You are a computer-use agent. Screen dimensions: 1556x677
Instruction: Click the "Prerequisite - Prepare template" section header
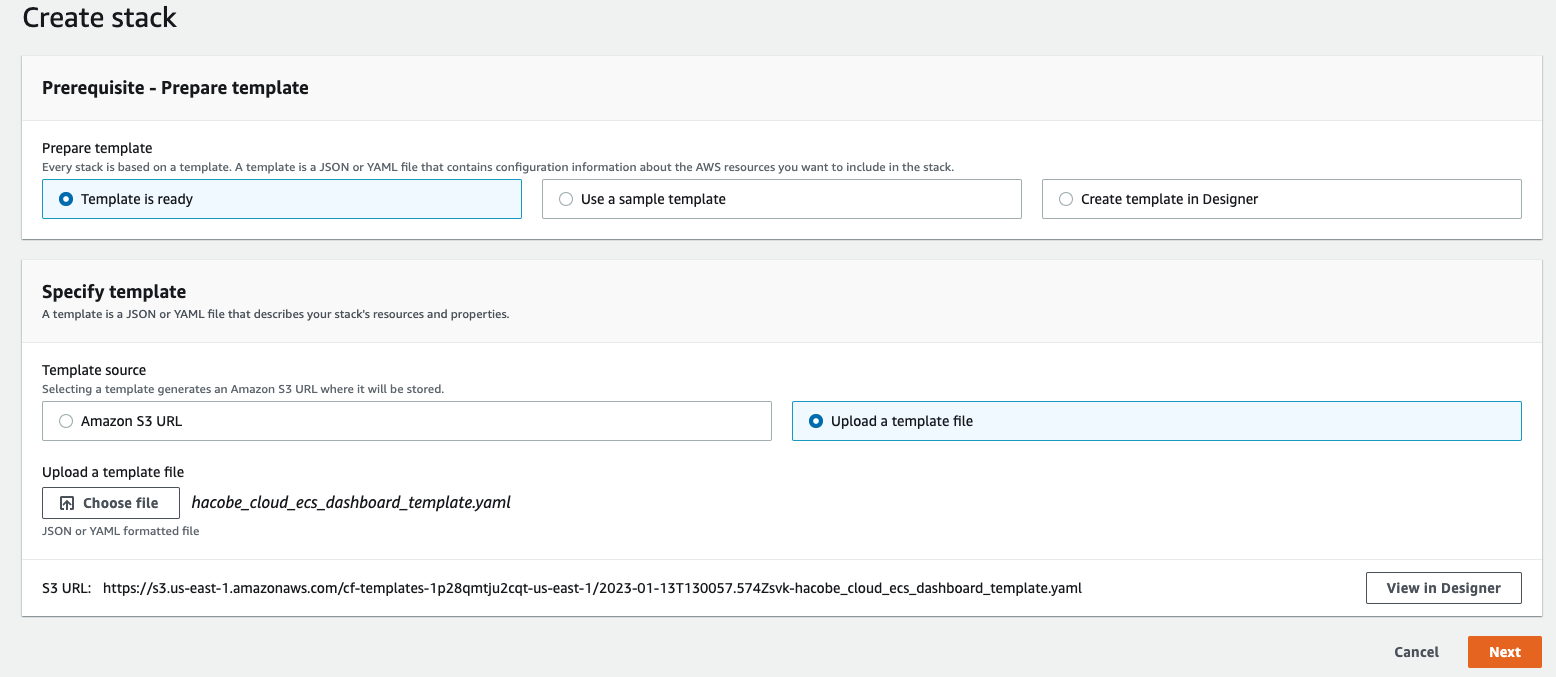point(175,88)
